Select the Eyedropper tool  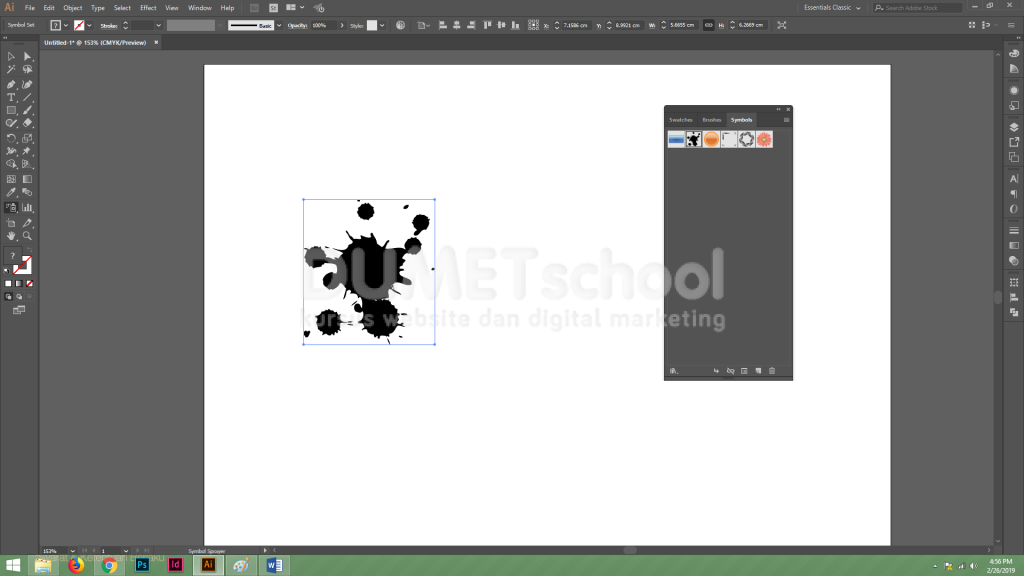coord(11,193)
